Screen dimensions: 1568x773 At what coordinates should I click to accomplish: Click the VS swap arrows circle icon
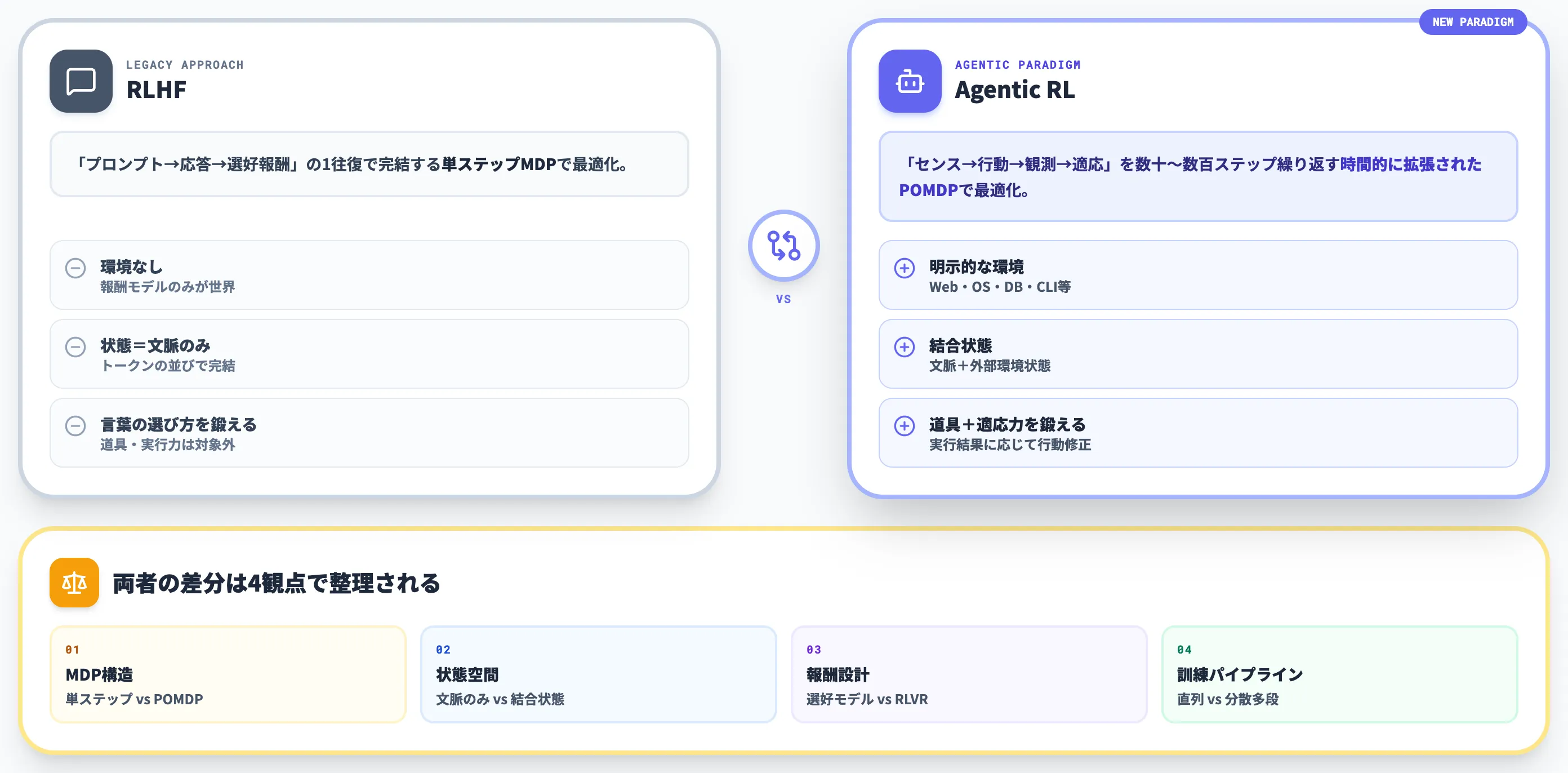(783, 246)
